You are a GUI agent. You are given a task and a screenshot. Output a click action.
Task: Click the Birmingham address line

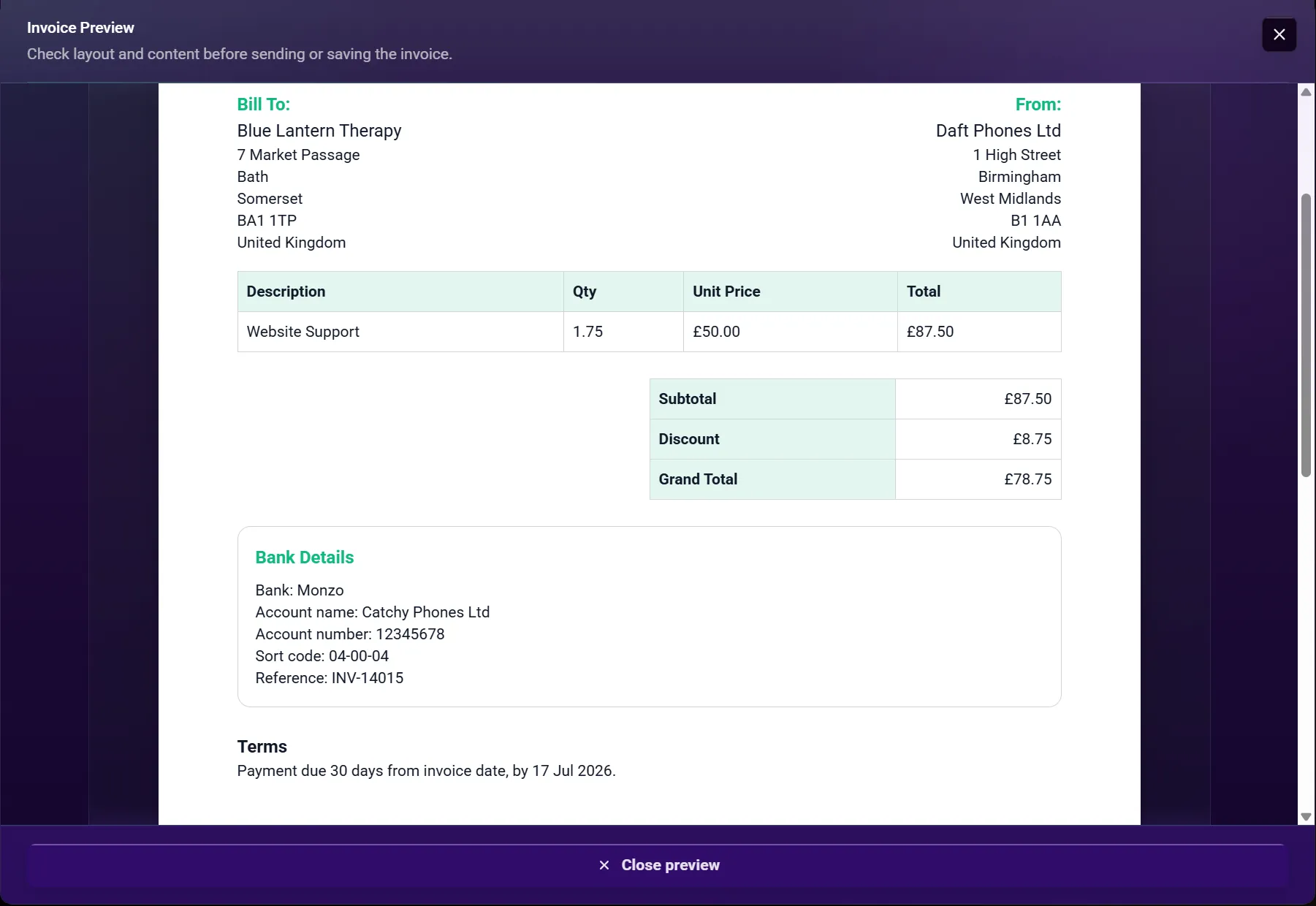pos(1019,177)
